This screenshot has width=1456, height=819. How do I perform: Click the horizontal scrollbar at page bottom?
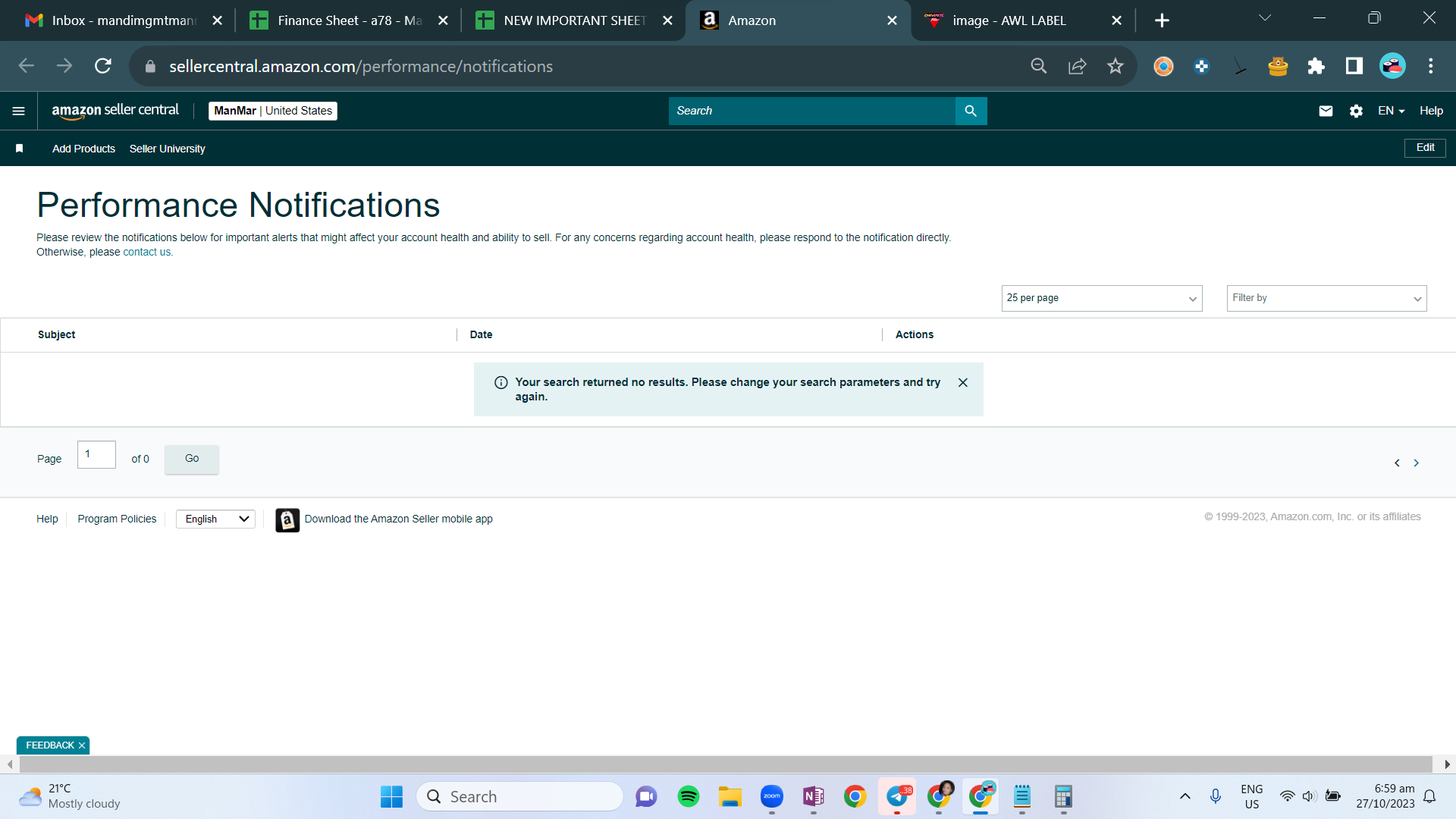click(x=726, y=764)
